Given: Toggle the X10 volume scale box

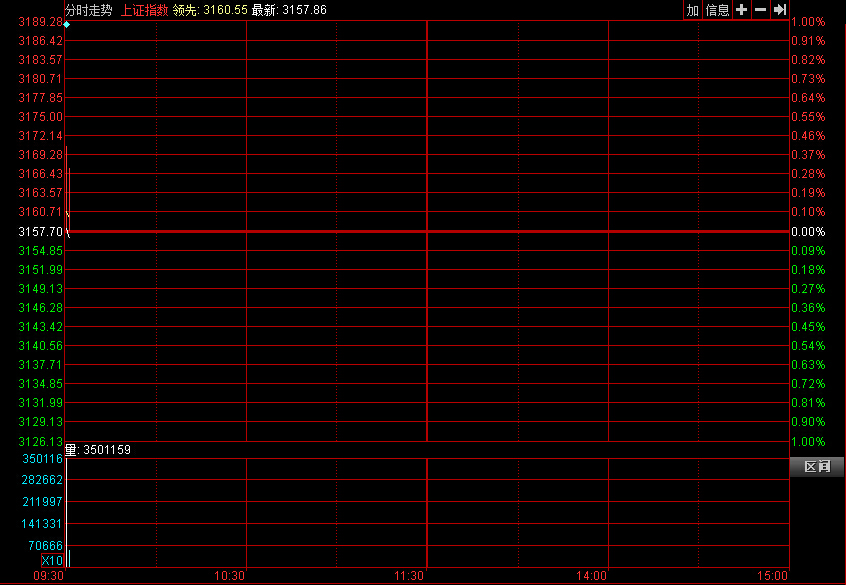Looking at the screenshot, I should 52,561.
